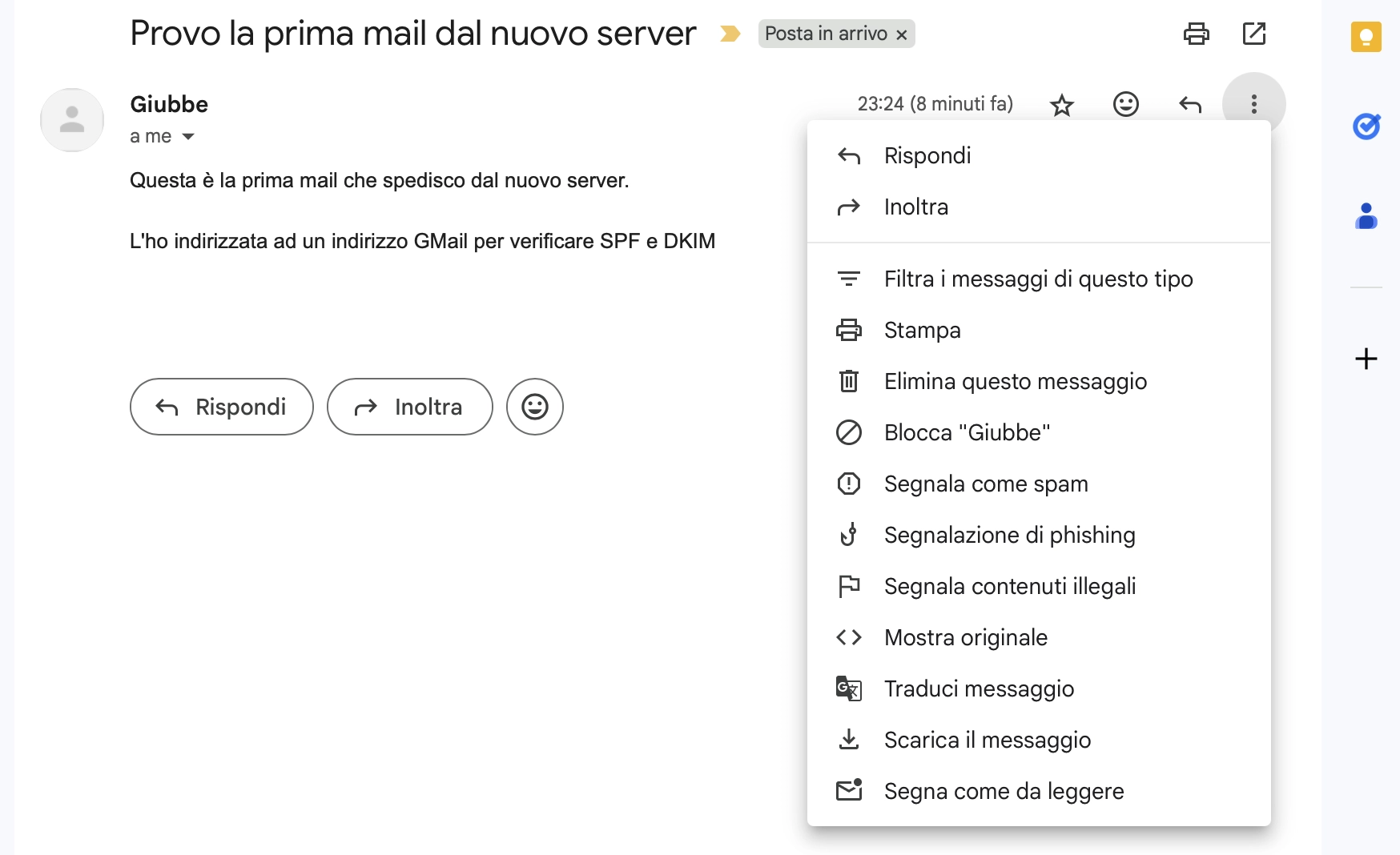This screenshot has width=1400, height=855.
Task: Open Google Keep in side panel
Action: click(x=1366, y=37)
